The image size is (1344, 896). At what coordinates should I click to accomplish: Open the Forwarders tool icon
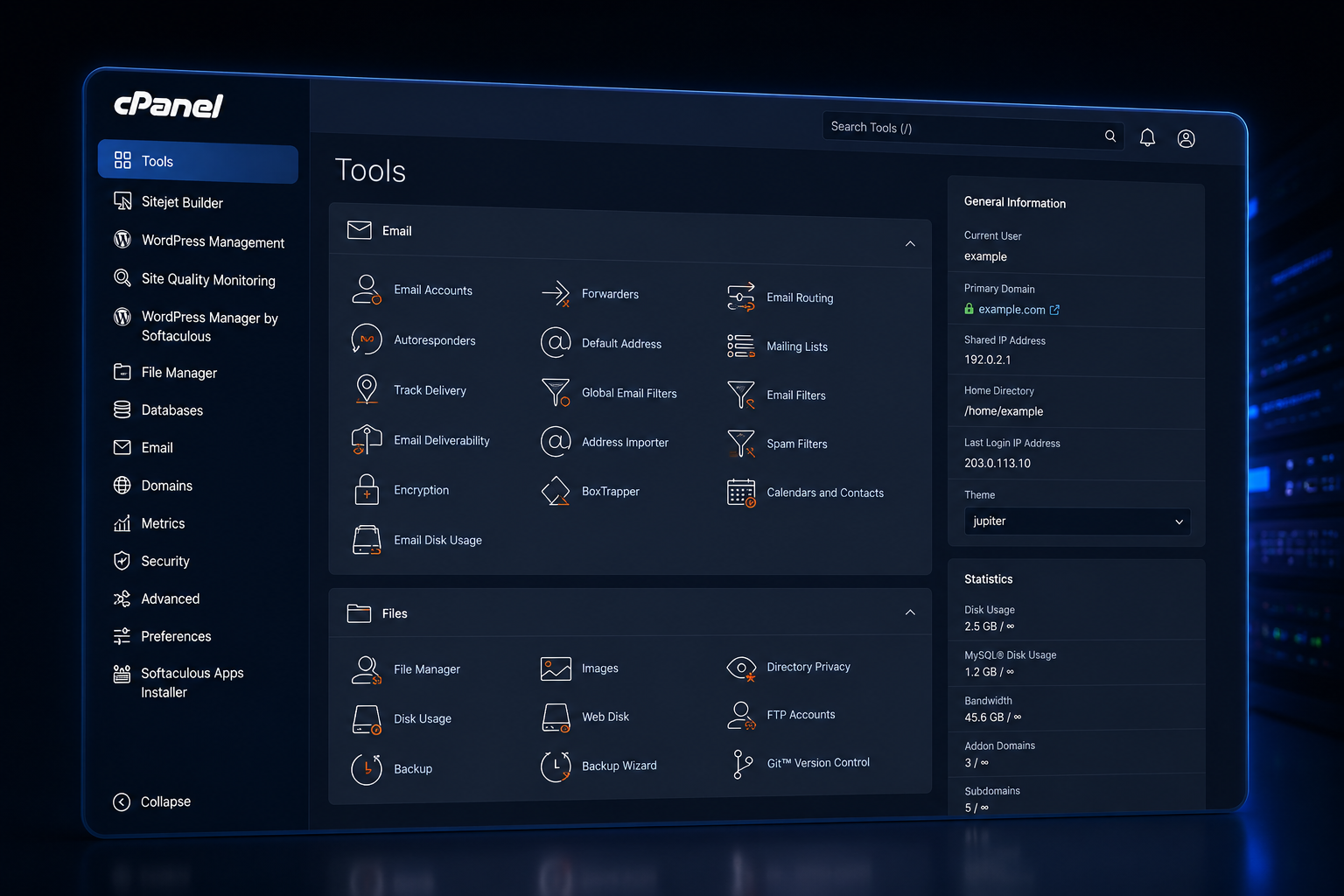tap(556, 293)
